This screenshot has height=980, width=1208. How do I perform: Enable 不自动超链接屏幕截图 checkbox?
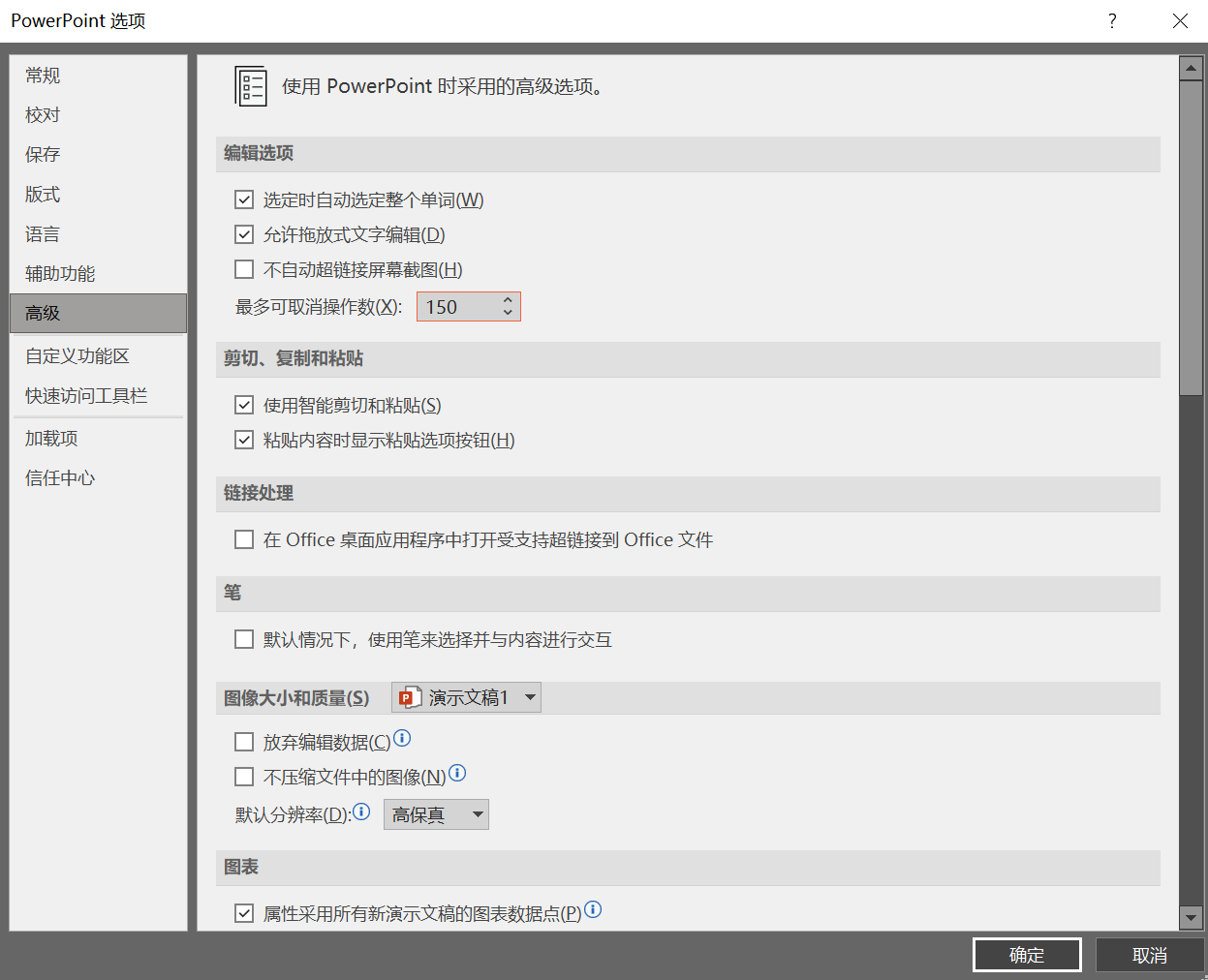pos(244,269)
